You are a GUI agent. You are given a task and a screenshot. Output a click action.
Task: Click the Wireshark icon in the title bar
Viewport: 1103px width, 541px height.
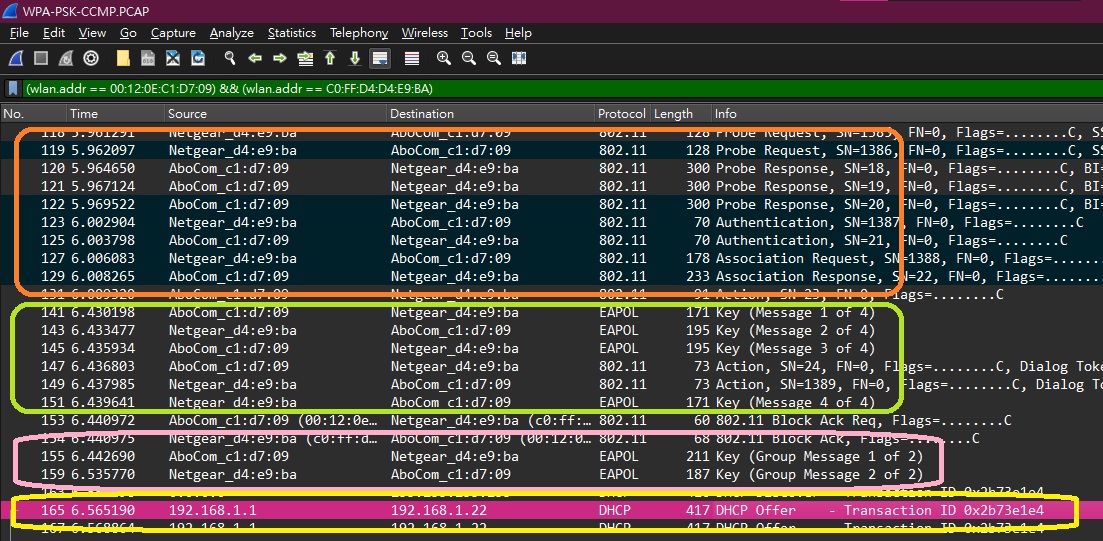11,11
